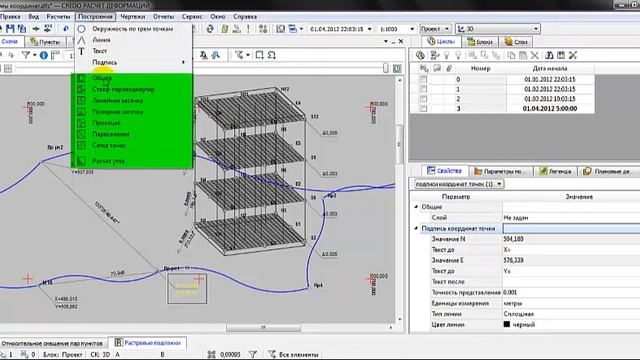Open the 'Справка' menu
The width and height of the screenshot is (640, 360).
(245, 17)
